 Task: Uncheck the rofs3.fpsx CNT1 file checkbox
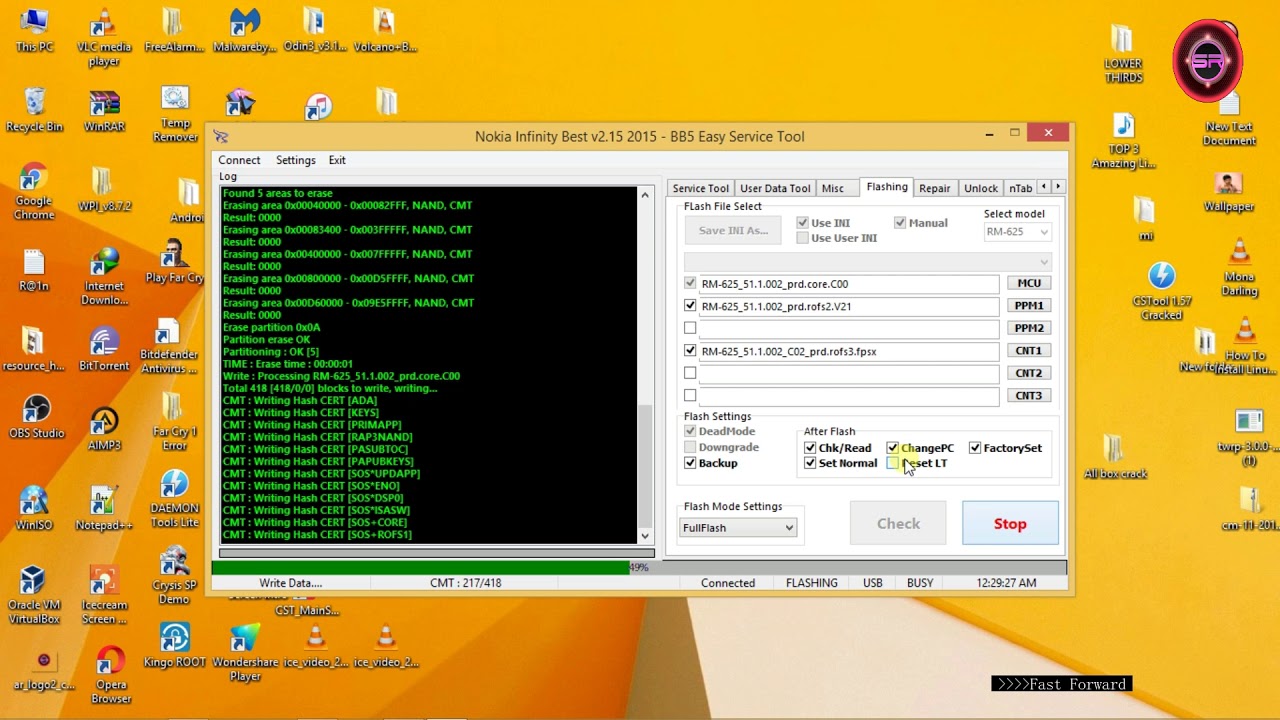pos(690,351)
